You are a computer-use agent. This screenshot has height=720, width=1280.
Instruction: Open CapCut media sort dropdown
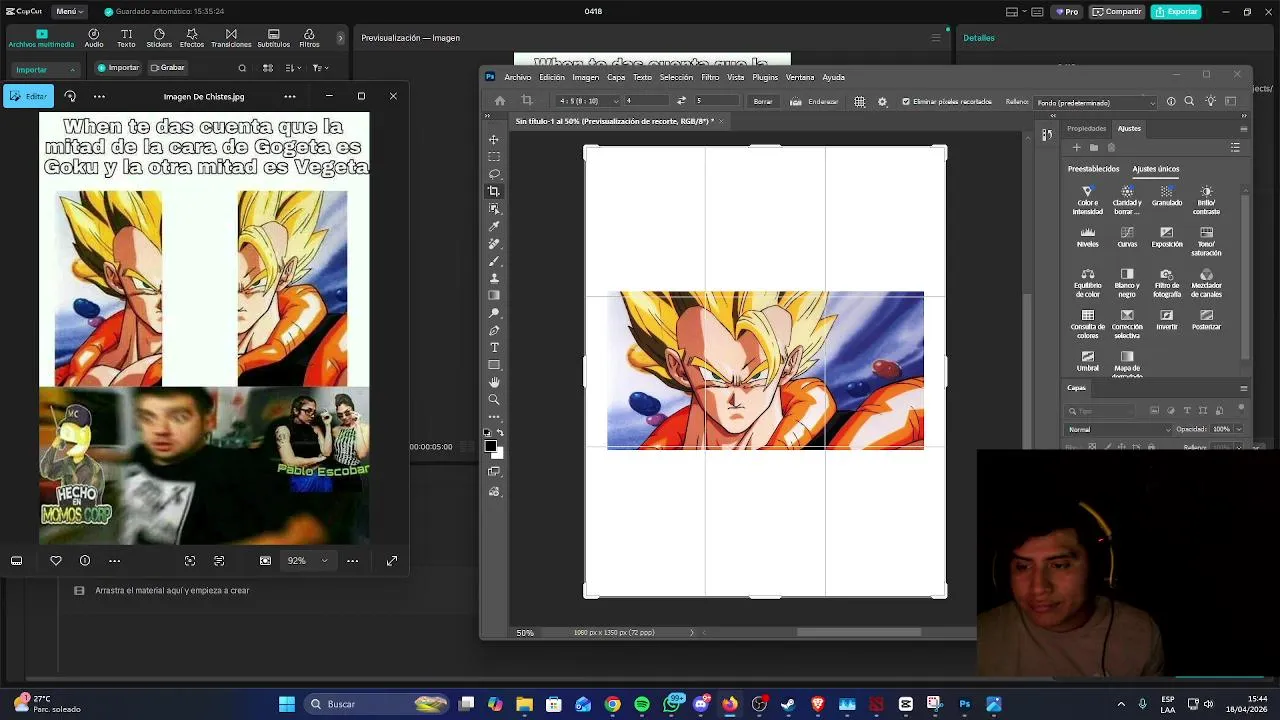pos(293,68)
